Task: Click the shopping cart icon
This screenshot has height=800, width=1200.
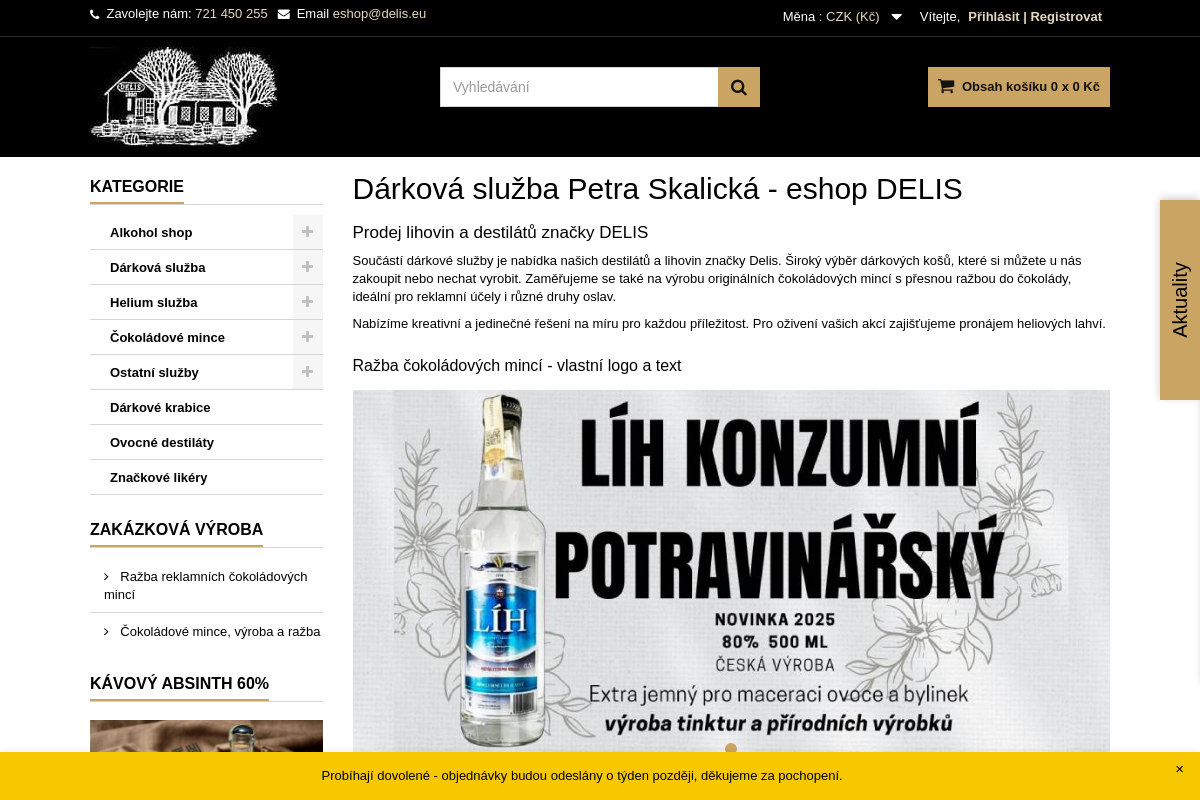Action: [x=946, y=86]
